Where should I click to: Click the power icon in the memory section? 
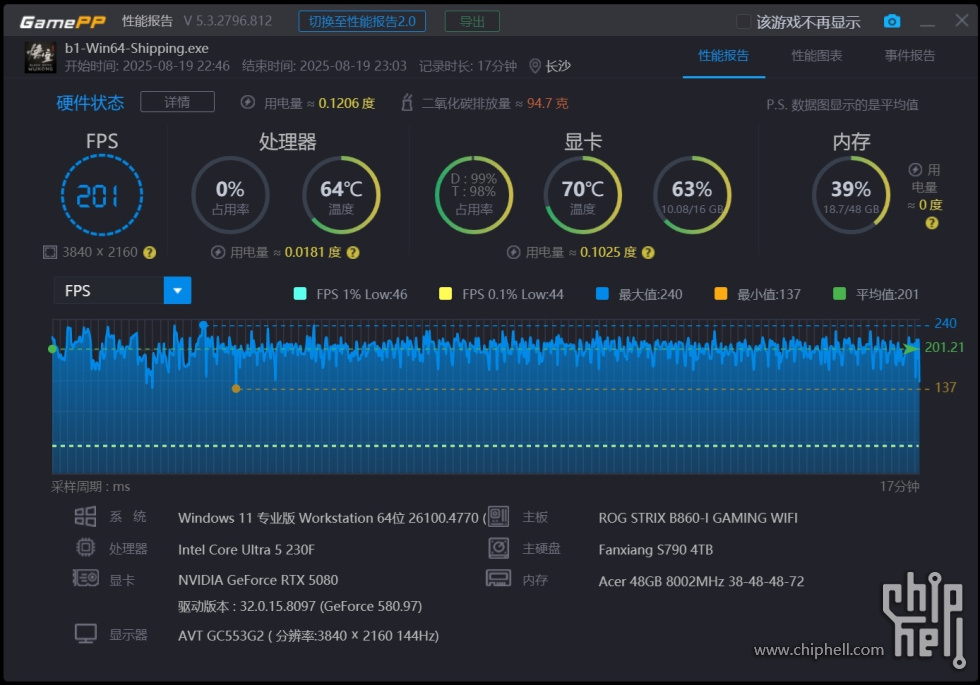pos(915,169)
